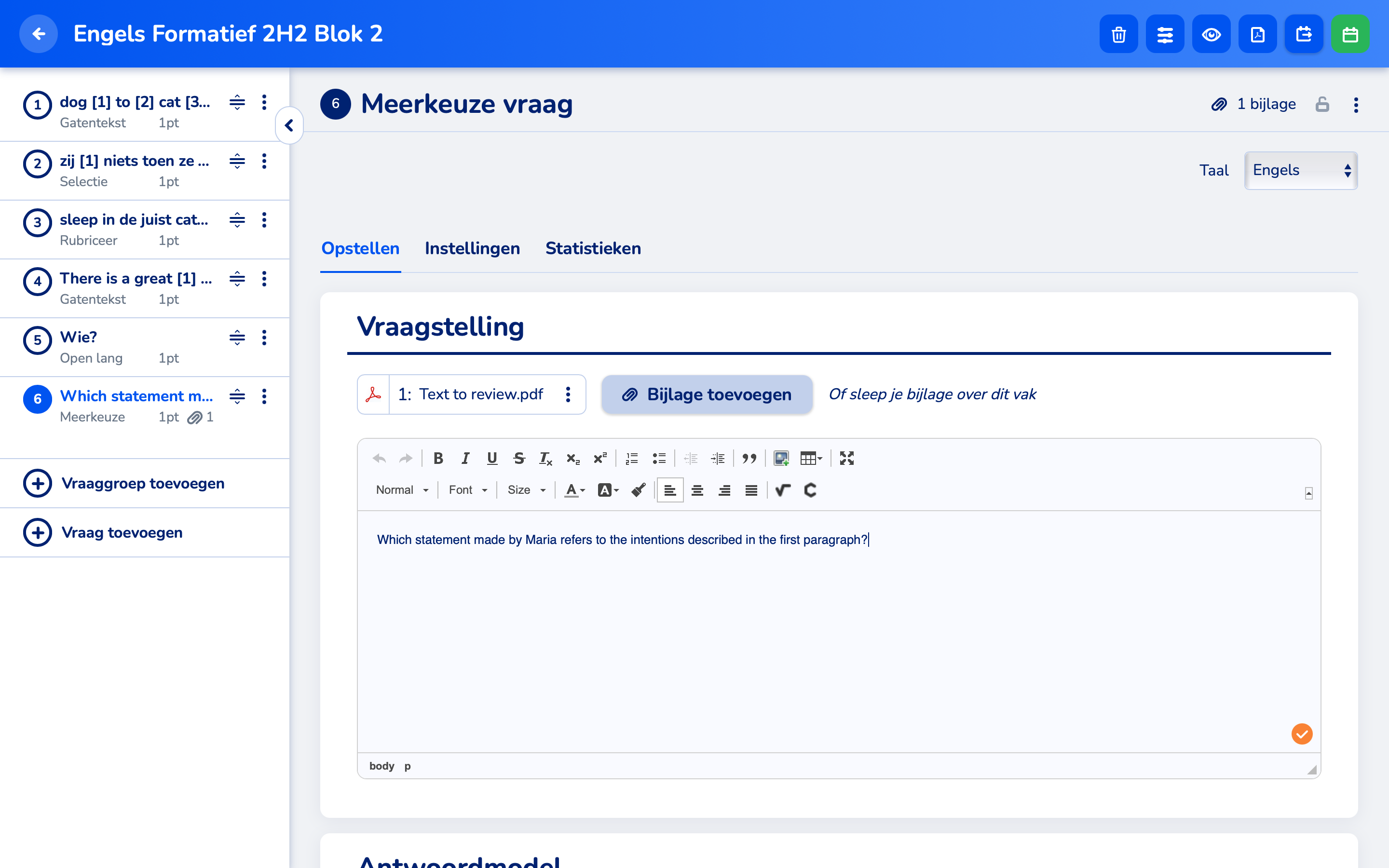Screen dimensions: 1389x868
Task: Click the green calendar schedule button
Action: coord(1350,34)
